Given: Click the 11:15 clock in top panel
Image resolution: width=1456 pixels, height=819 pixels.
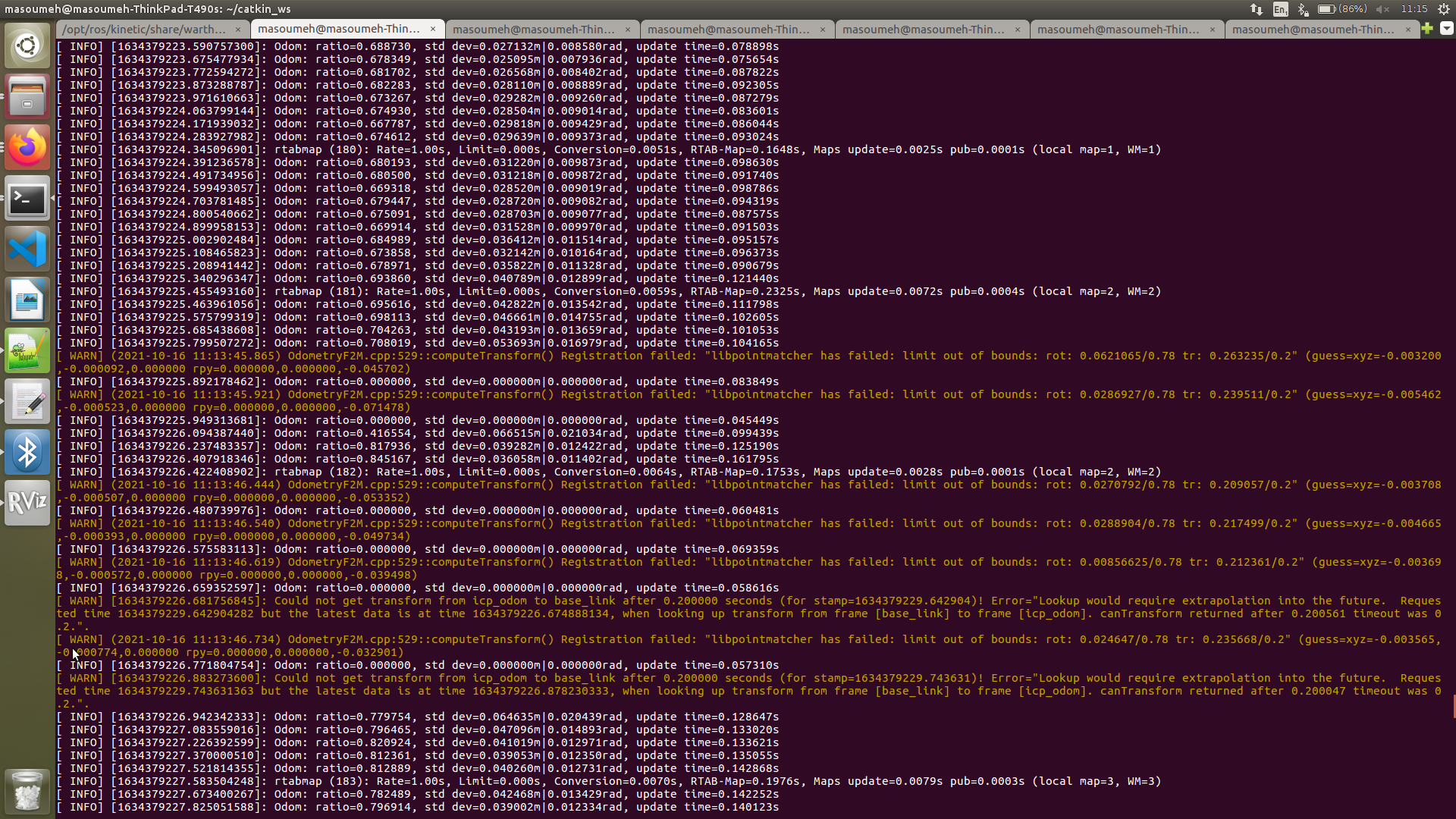Looking at the screenshot, I should [1414, 9].
